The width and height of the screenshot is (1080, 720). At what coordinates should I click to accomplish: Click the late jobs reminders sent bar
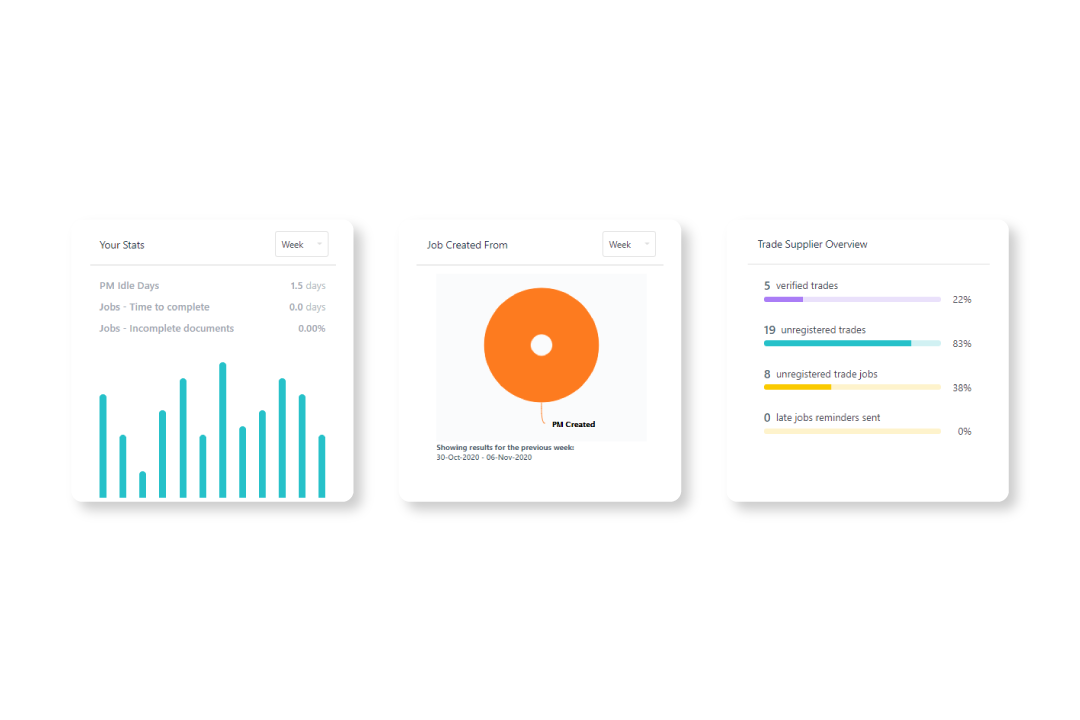(x=852, y=431)
